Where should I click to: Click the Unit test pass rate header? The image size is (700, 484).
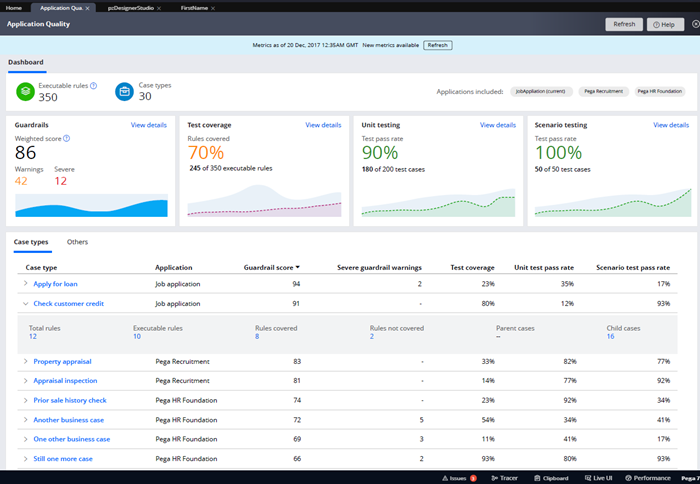[x=544, y=267]
